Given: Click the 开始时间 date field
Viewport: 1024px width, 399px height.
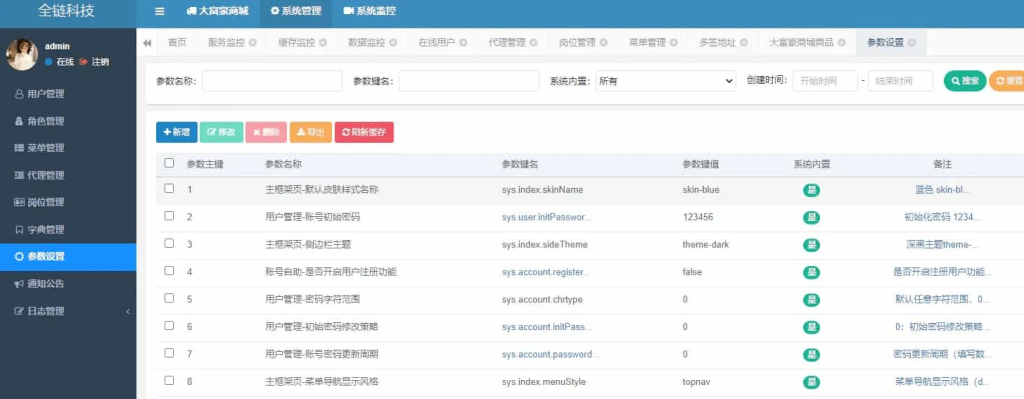Looking at the screenshot, I should tap(825, 81).
